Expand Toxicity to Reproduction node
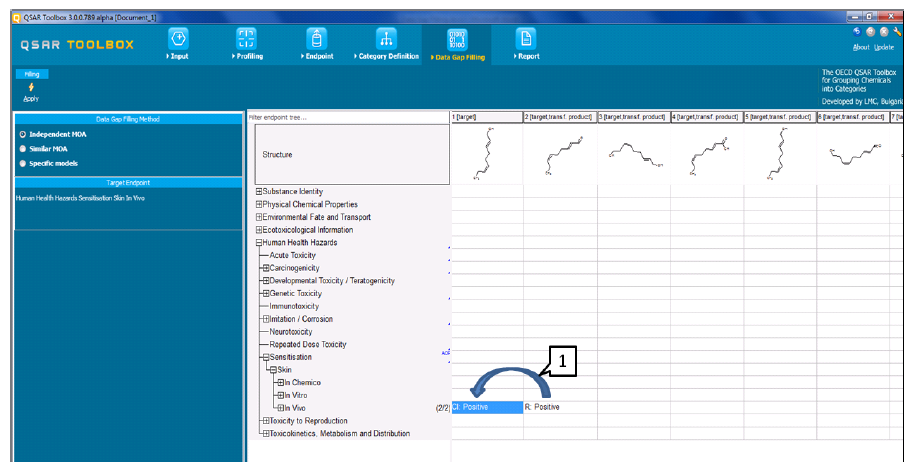Screen dimensions: 916x466 (x=266, y=421)
